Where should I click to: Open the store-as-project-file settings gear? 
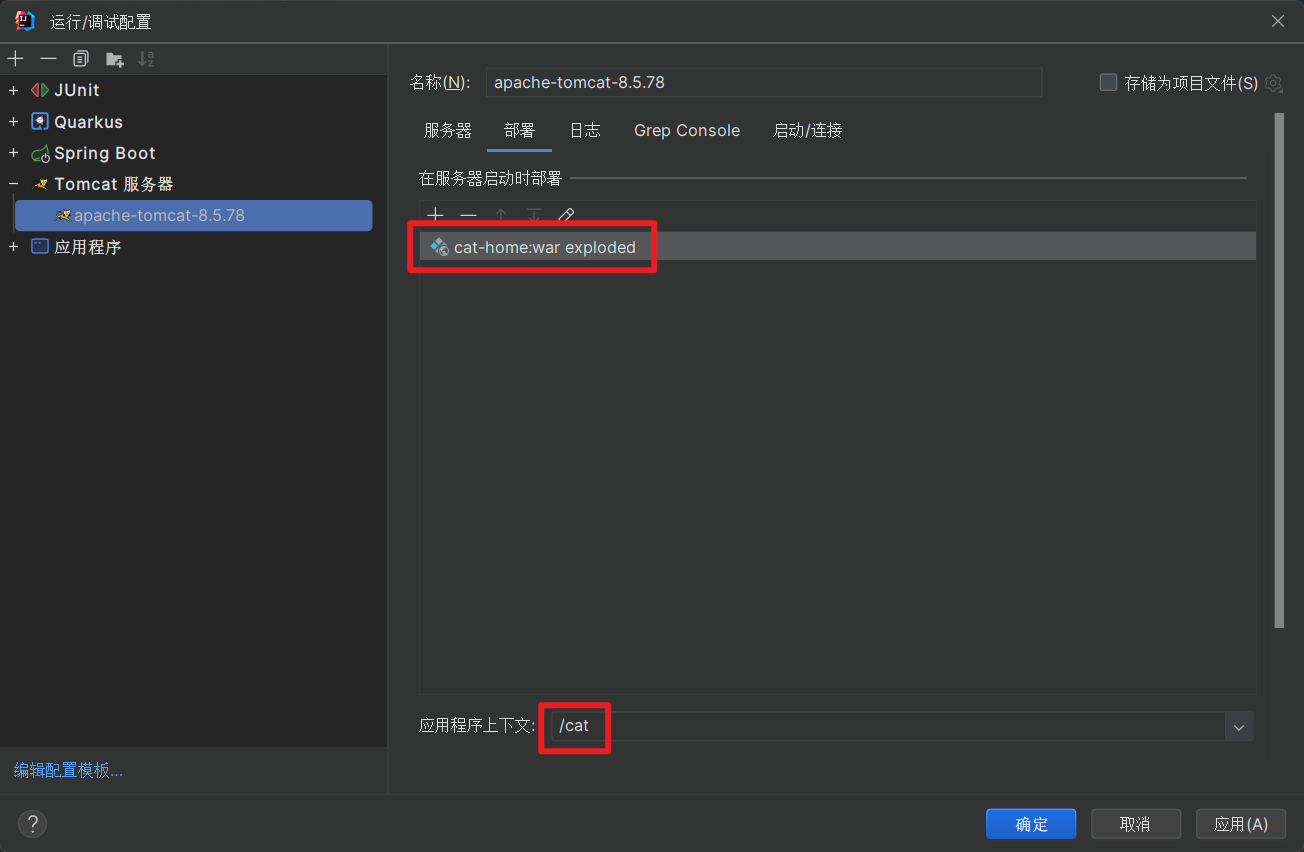(x=1273, y=83)
